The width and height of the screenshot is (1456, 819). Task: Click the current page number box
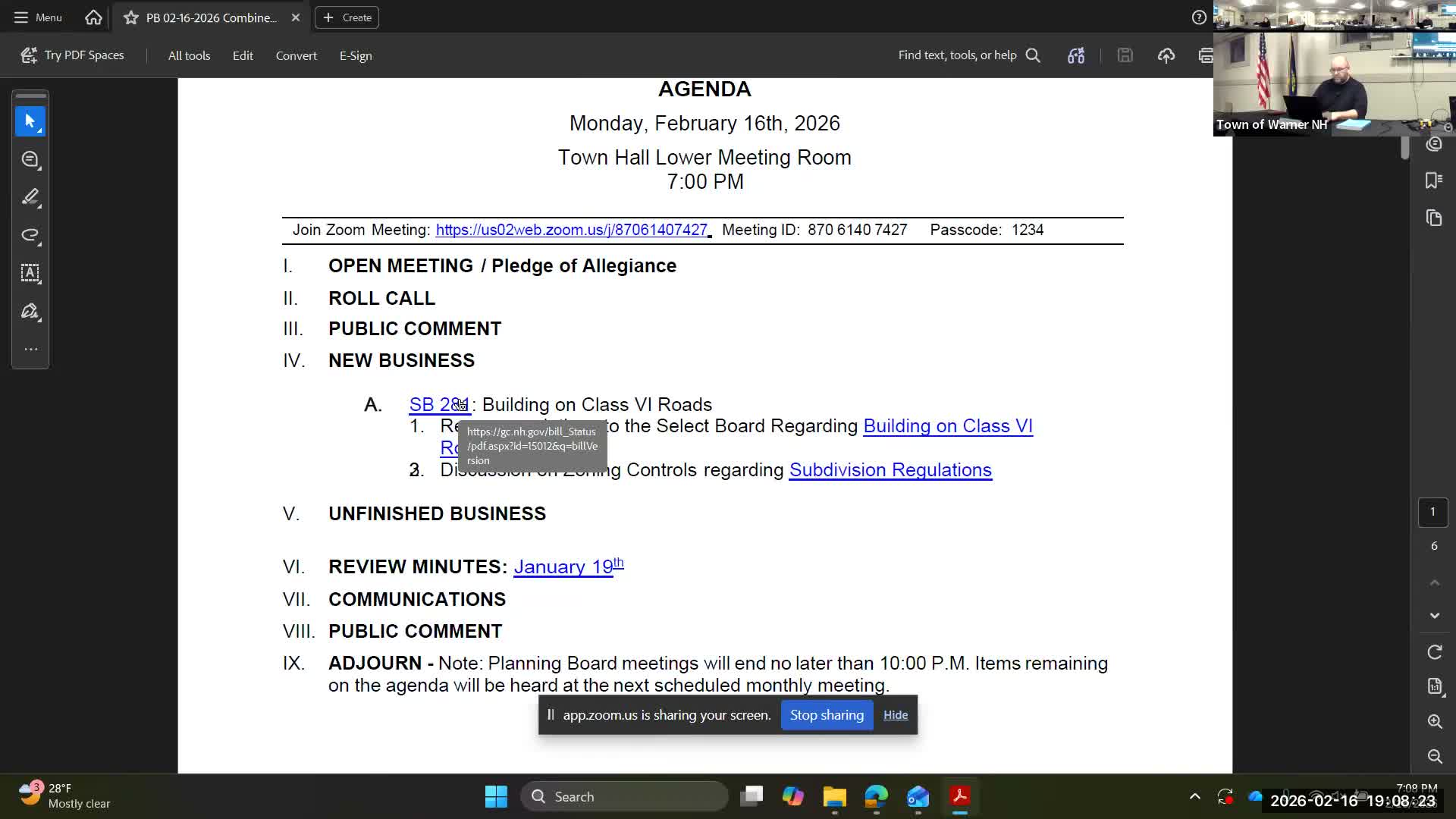[1432, 512]
